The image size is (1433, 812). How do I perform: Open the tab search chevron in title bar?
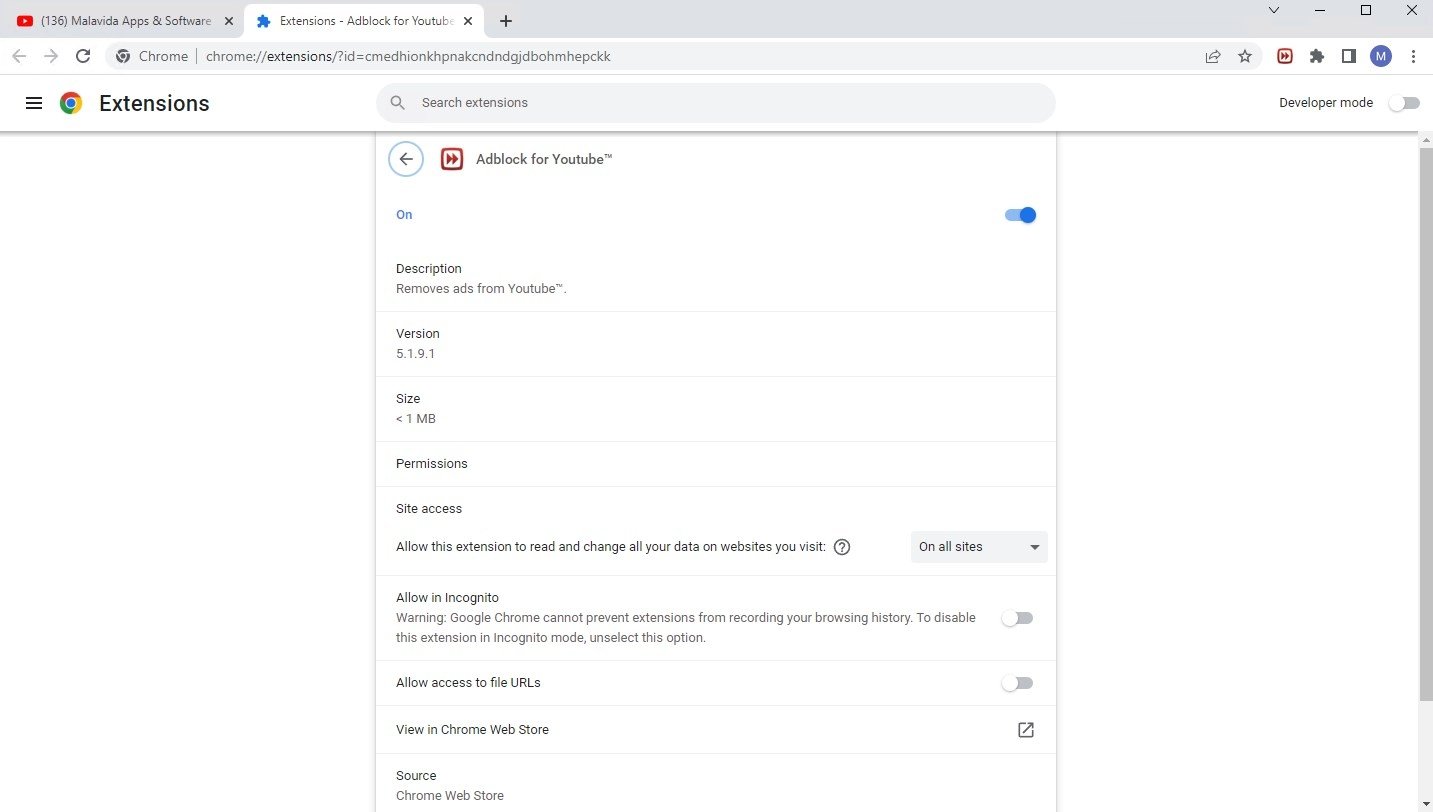[1274, 10]
